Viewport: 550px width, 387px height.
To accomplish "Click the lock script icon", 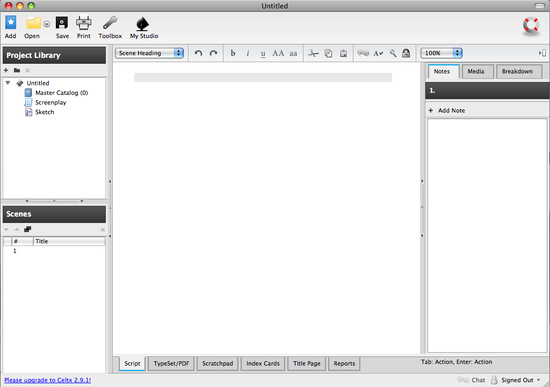I will (x=406, y=53).
